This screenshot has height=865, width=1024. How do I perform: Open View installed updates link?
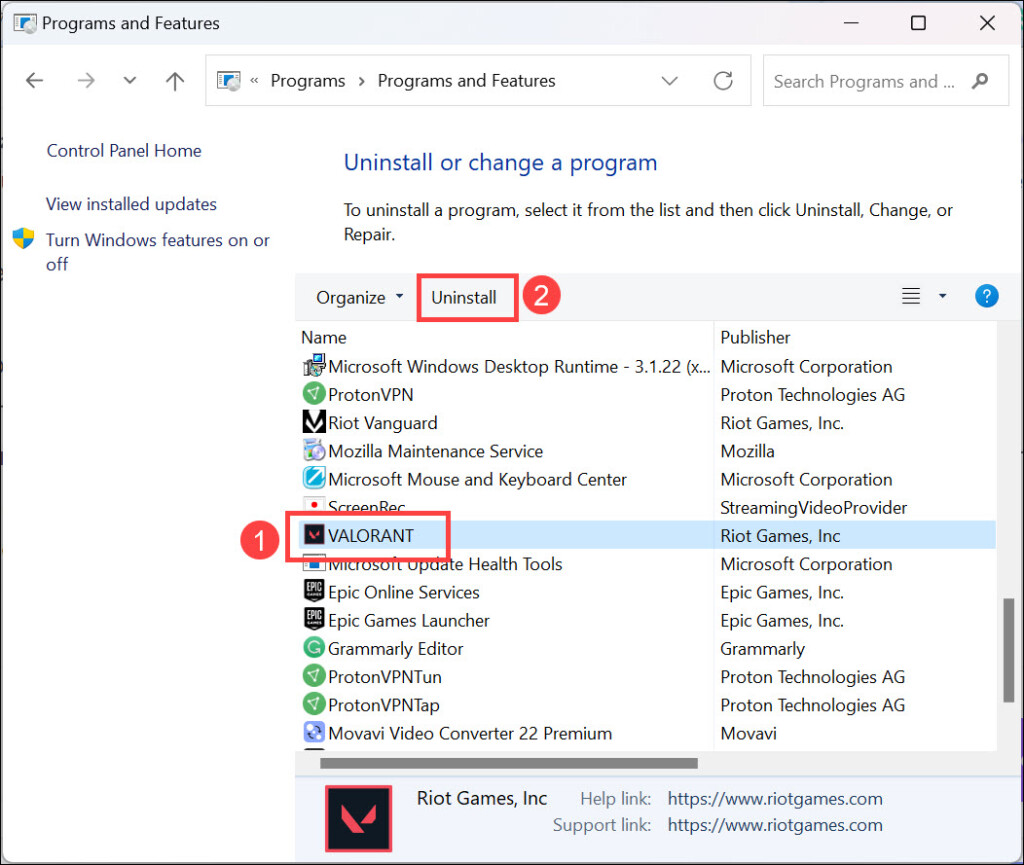[131, 204]
